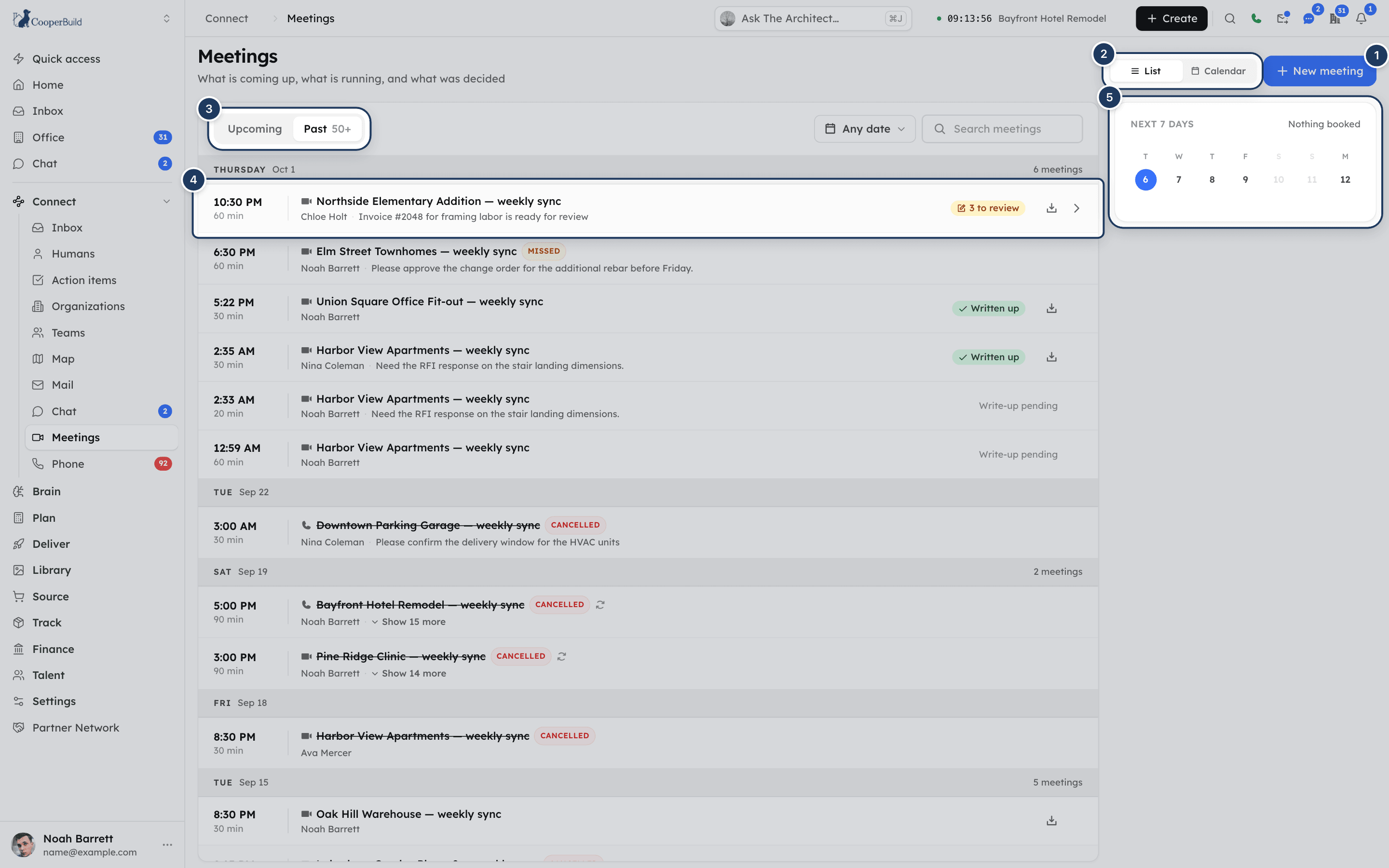Open the notifications bell icon
Viewport: 1389px width, 868px height.
(x=1361, y=18)
